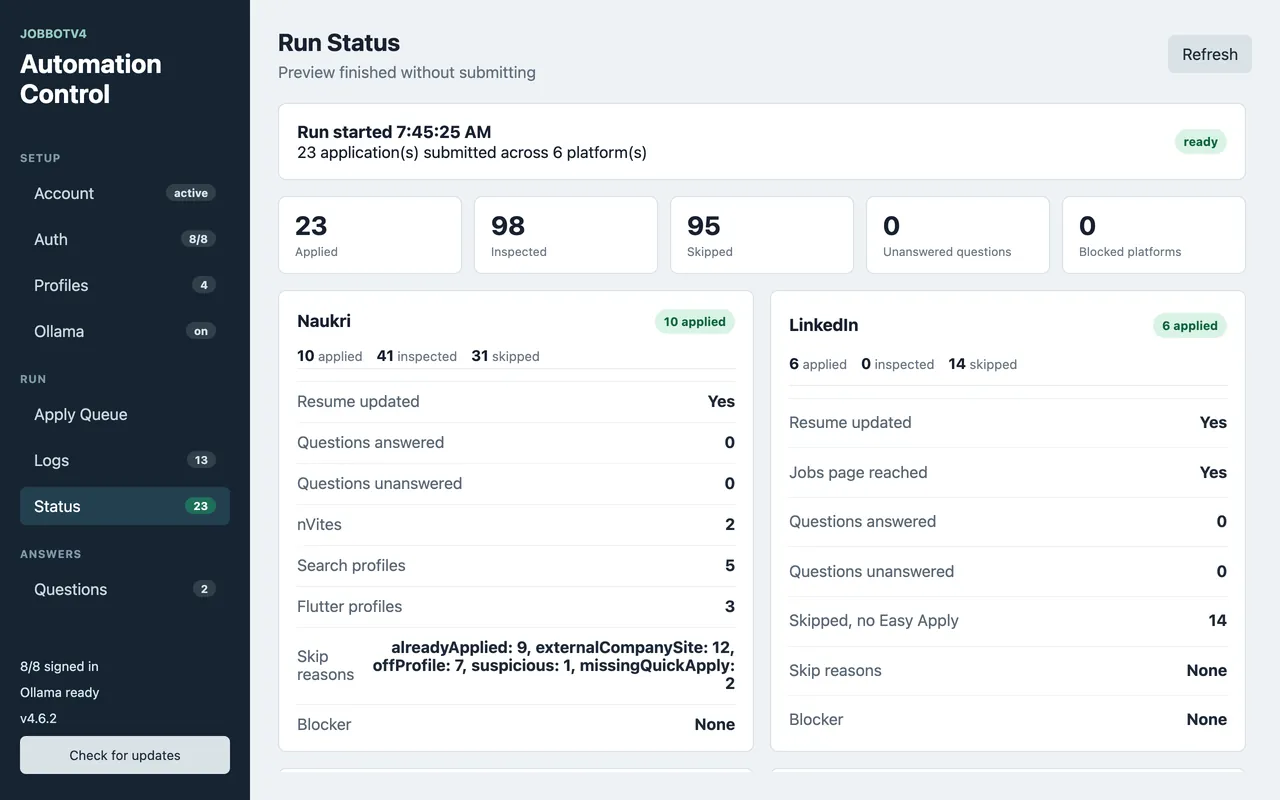
Task: Click the '13' badge beside Logs
Action: [x=201, y=460]
